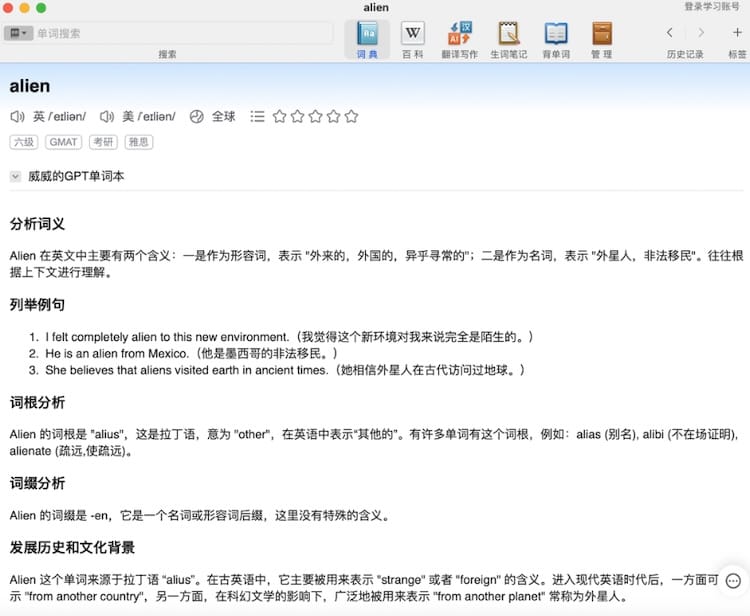Rate word with first star
This screenshot has width=750, height=616.
tap(279, 116)
